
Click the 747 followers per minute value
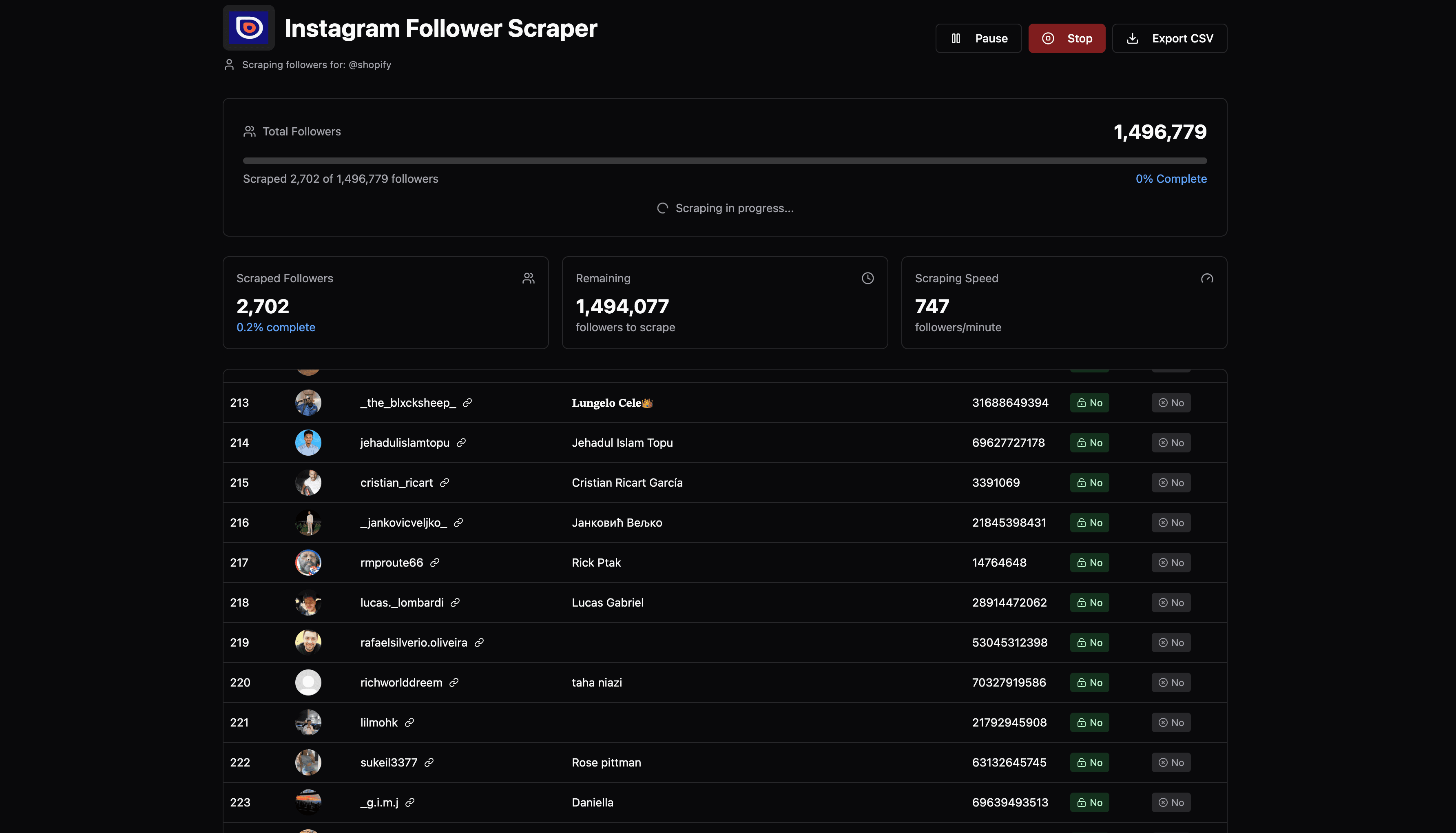point(932,307)
